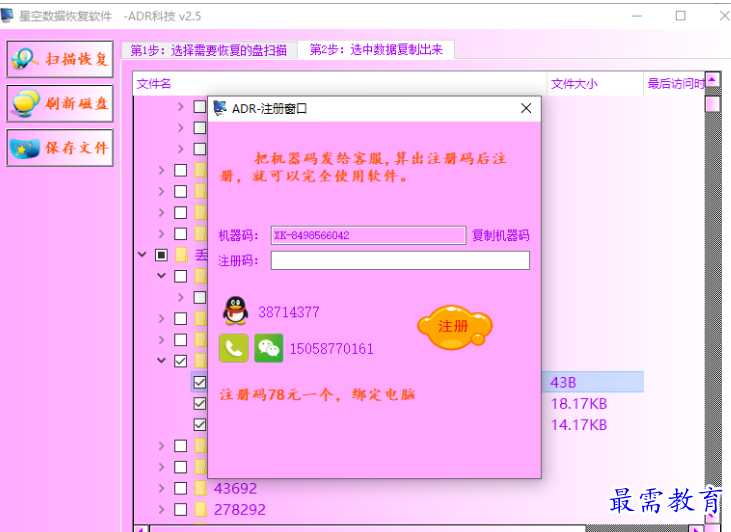Click the vertical scrollbar up arrow
The height and width of the screenshot is (532, 731).
coord(713,80)
